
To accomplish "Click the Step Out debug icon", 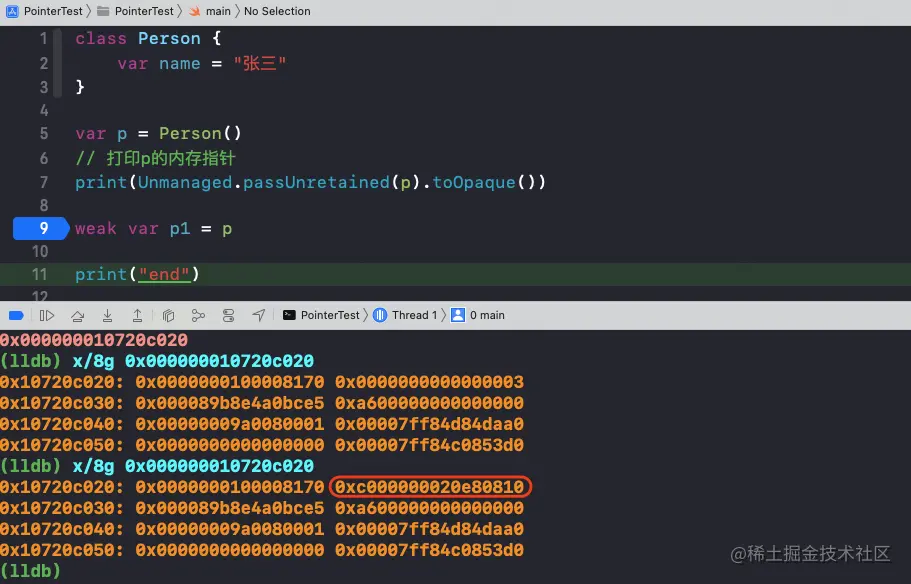I will [x=137, y=316].
